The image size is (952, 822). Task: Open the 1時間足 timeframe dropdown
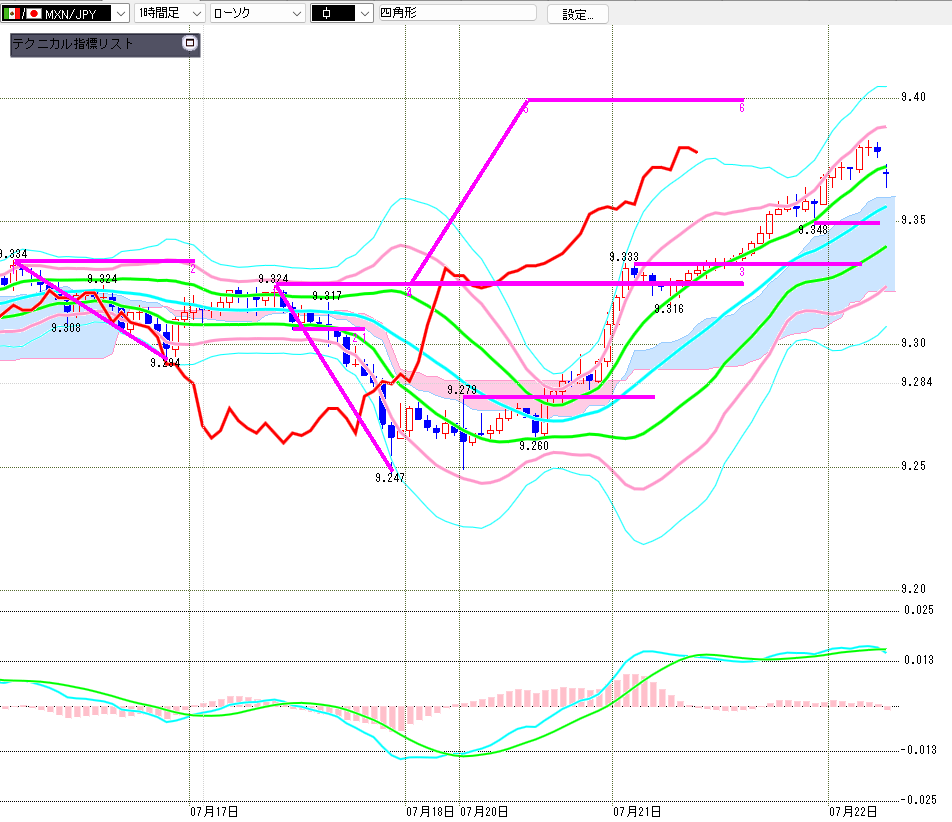click(x=196, y=13)
